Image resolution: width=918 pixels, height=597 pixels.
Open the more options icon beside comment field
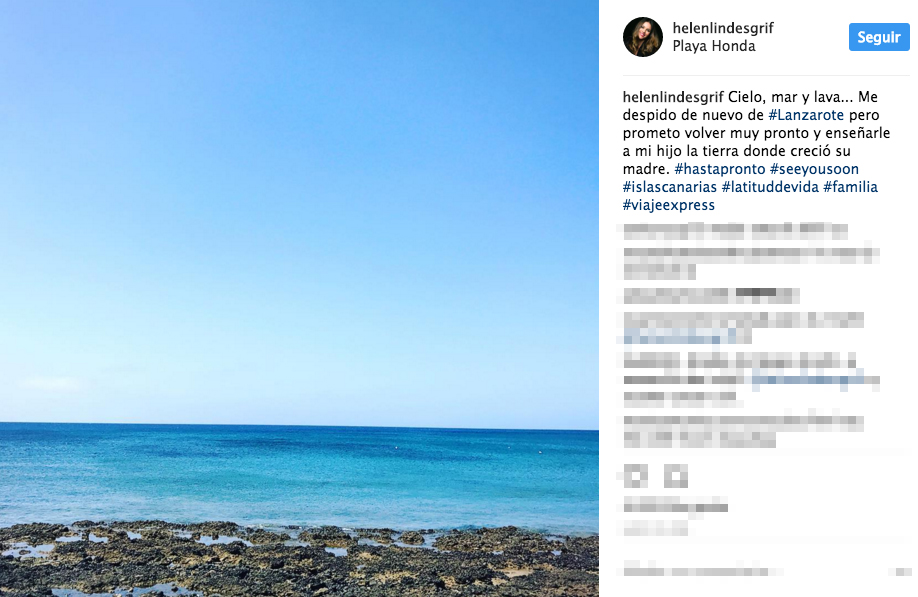(x=899, y=571)
